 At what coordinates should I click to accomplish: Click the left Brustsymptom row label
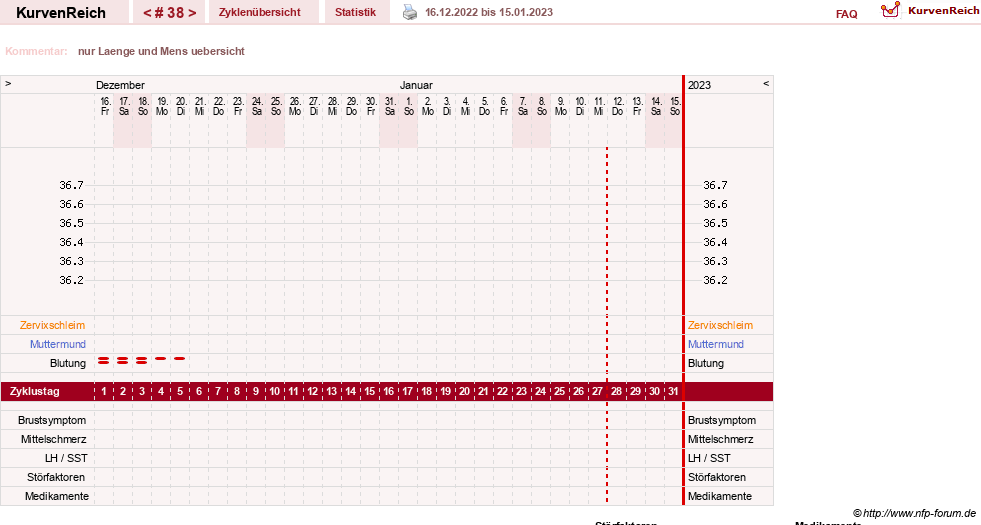(52, 421)
